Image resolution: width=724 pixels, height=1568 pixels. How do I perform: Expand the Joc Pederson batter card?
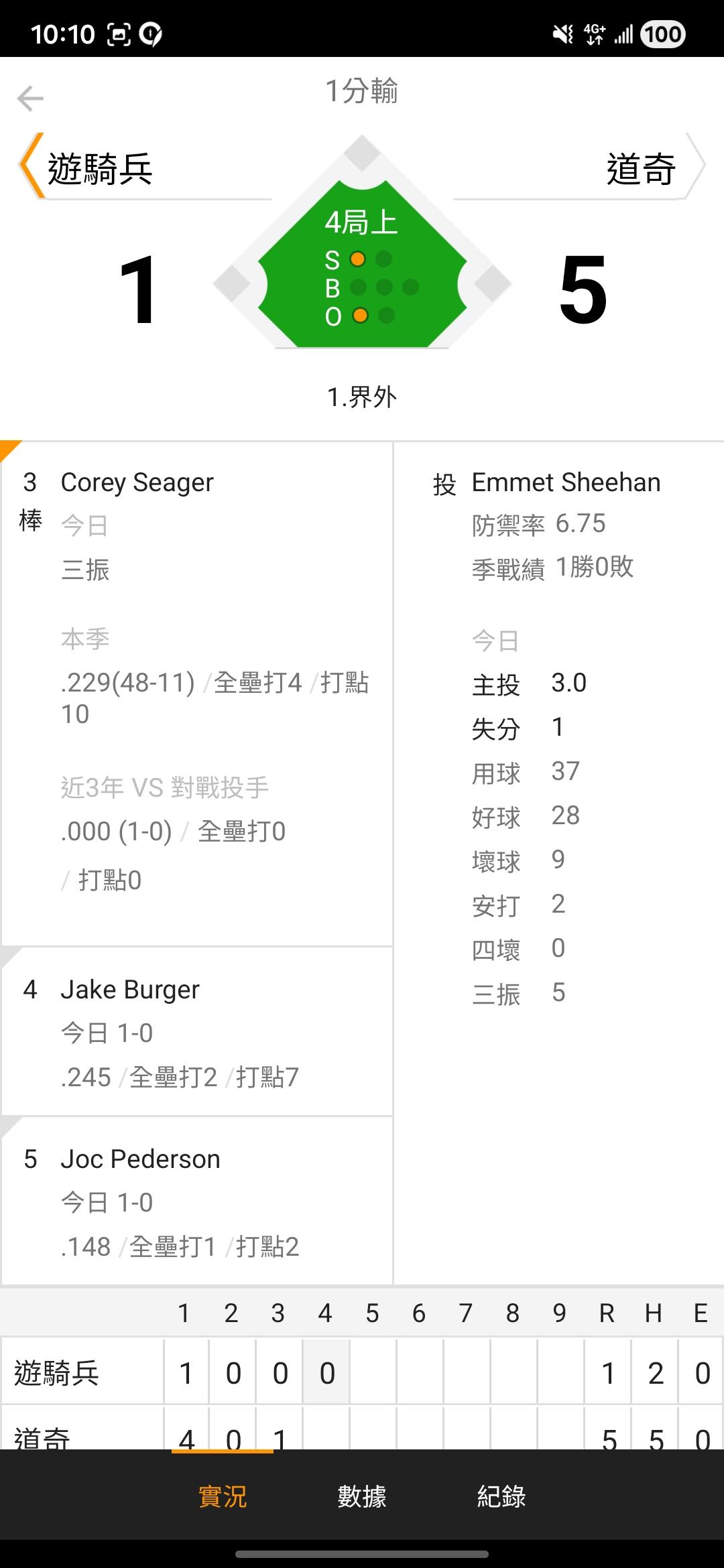(x=197, y=1201)
